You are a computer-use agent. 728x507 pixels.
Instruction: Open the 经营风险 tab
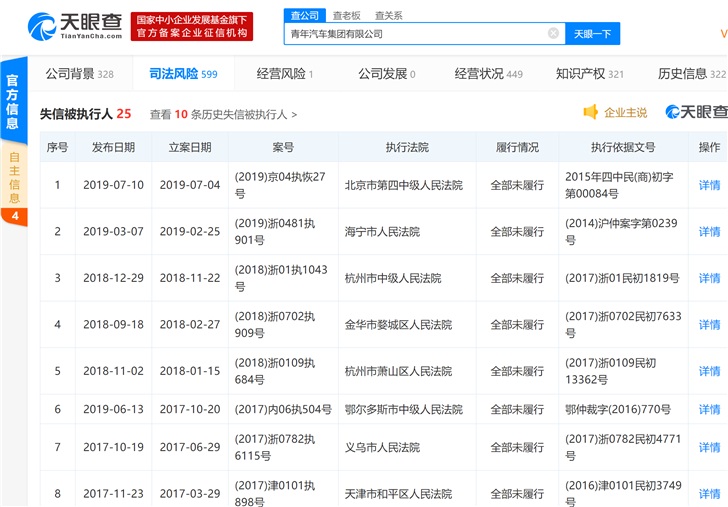285,74
